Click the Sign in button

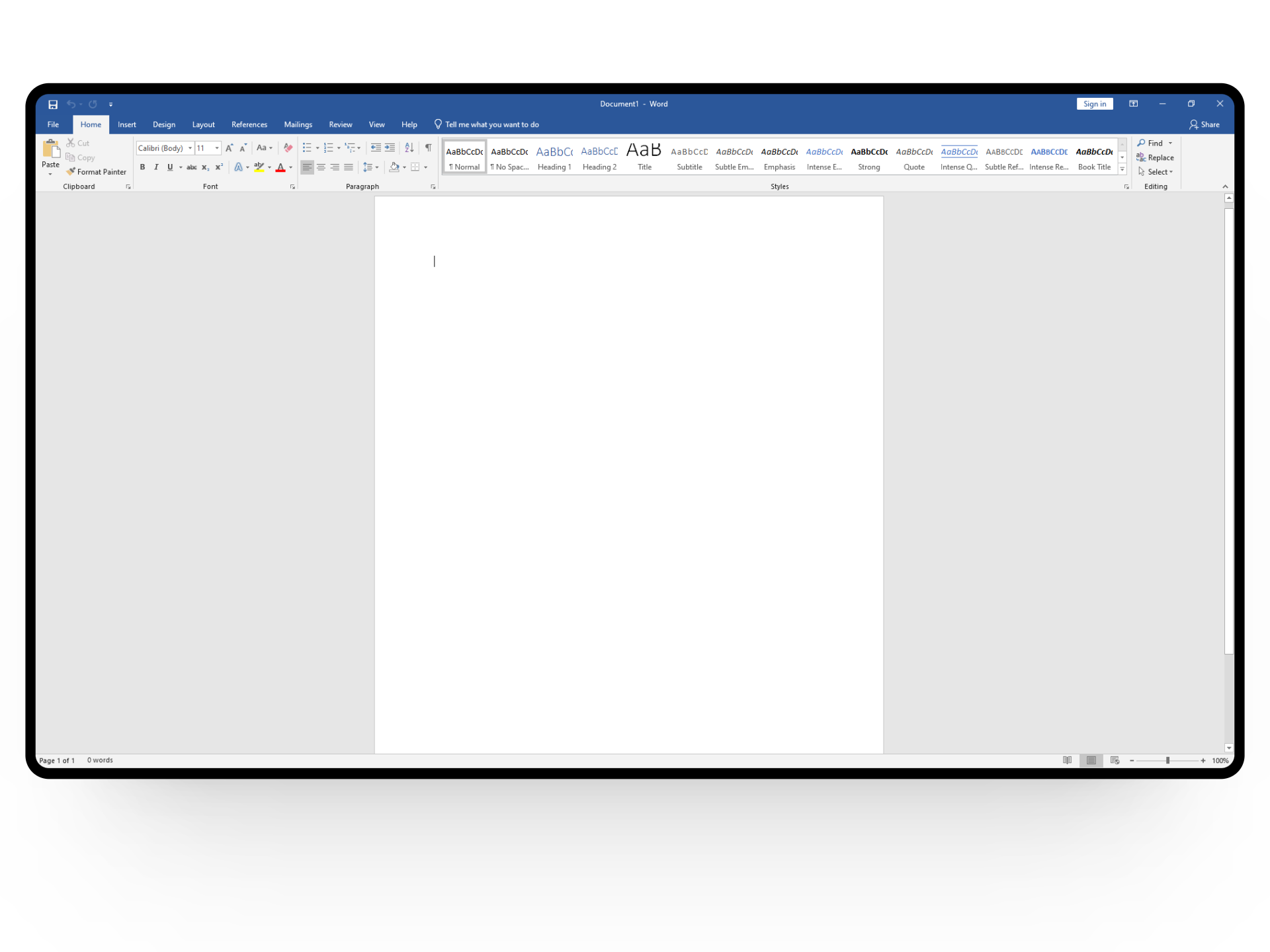[1094, 104]
